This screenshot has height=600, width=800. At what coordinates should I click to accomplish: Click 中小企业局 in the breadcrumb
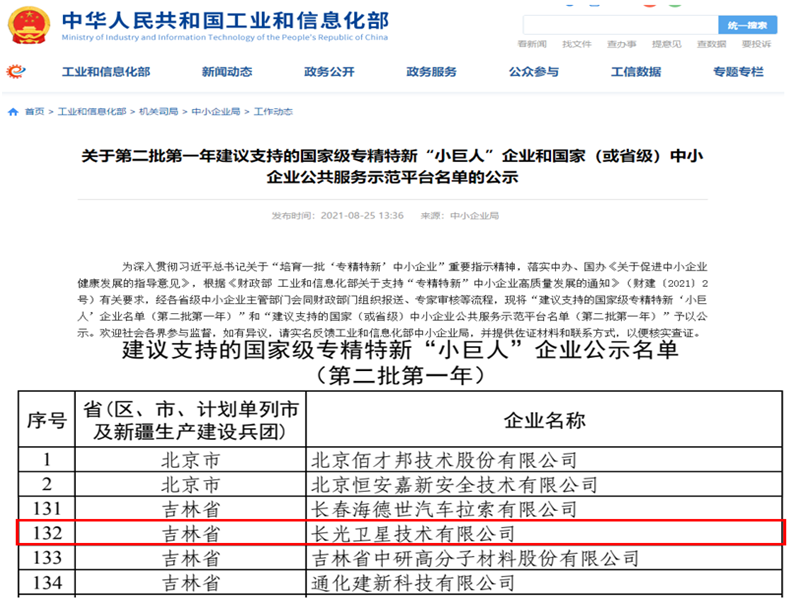216,112
